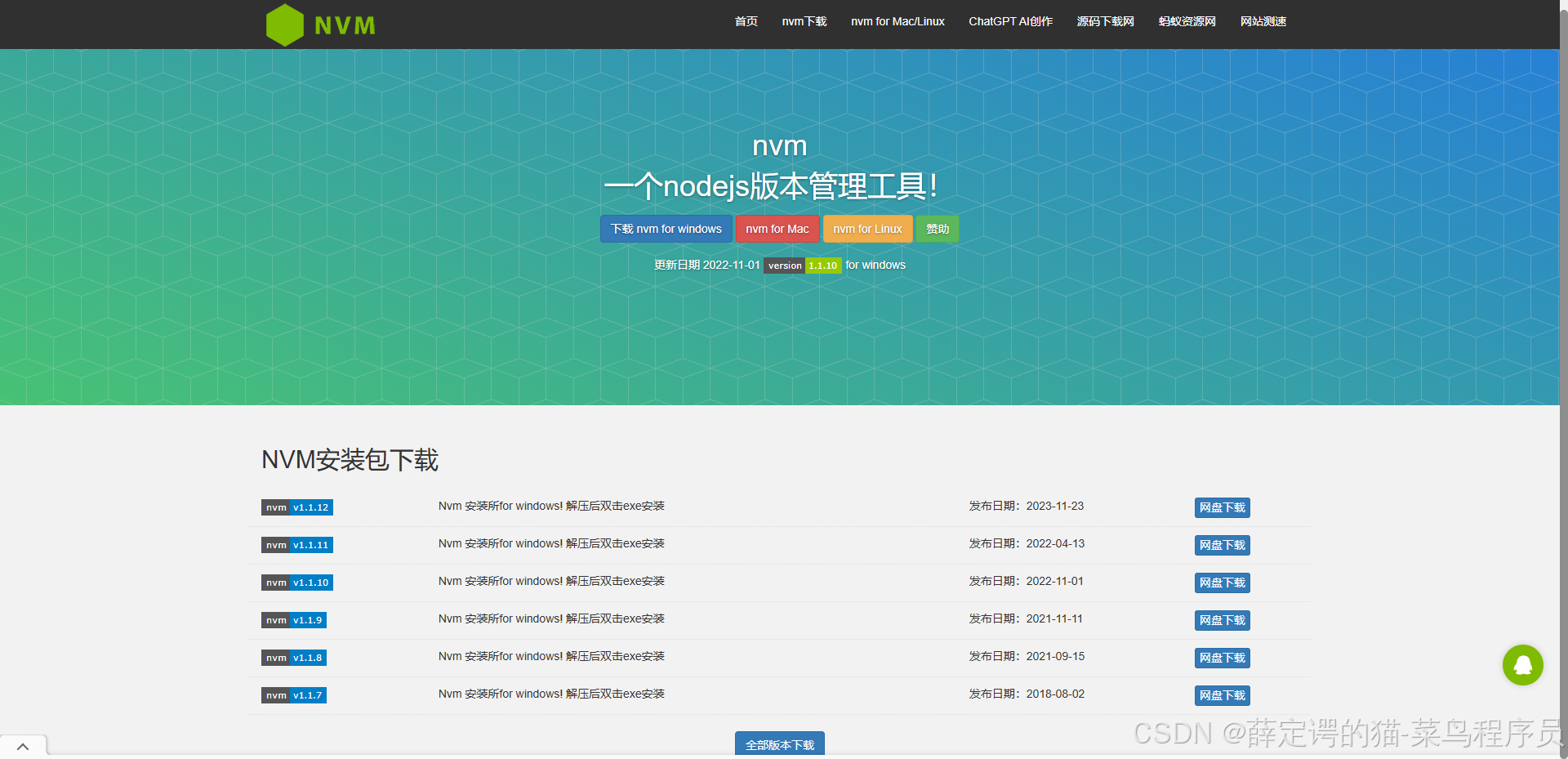Image resolution: width=1568 pixels, height=759 pixels.
Task: Click the 全部版本下载 button
Action: coord(779,745)
